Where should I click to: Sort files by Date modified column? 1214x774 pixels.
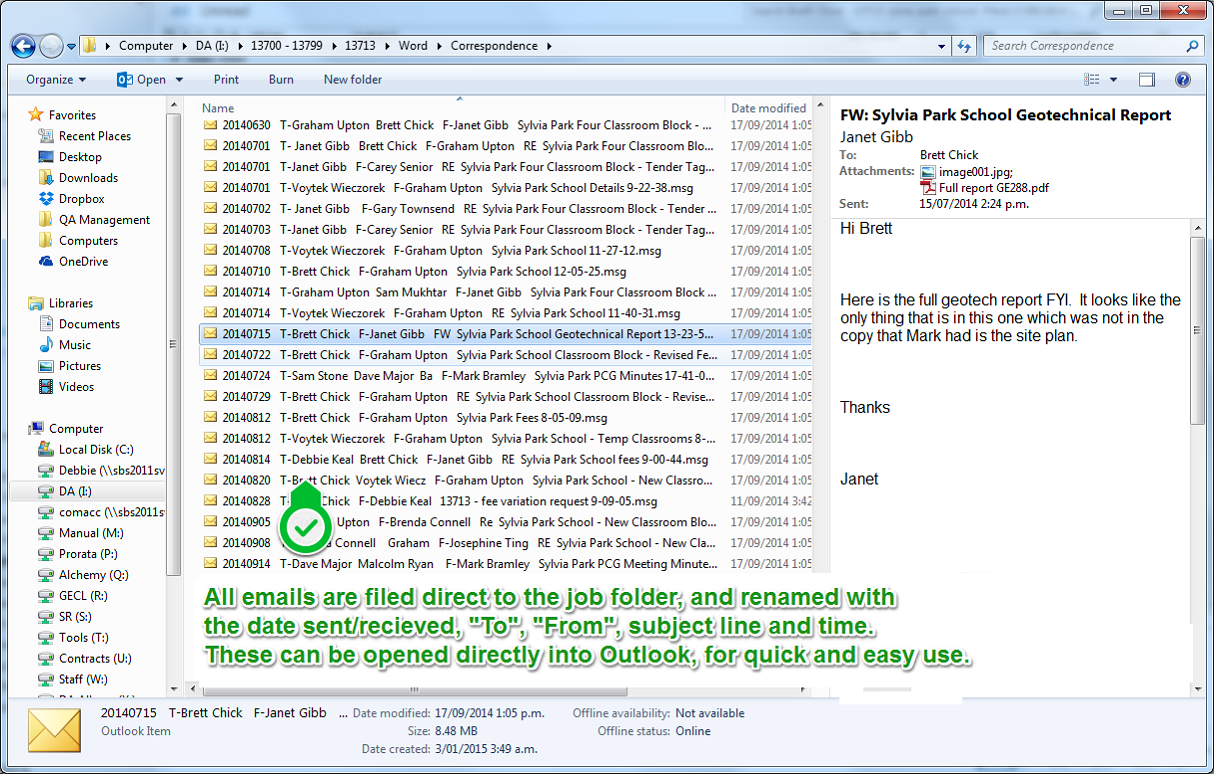tap(768, 108)
